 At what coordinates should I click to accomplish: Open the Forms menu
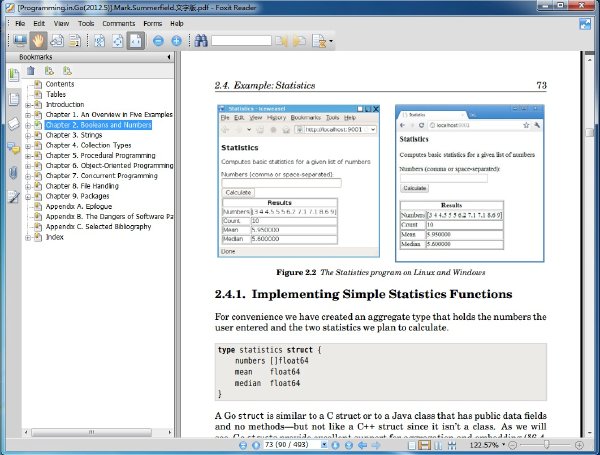tap(153, 23)
